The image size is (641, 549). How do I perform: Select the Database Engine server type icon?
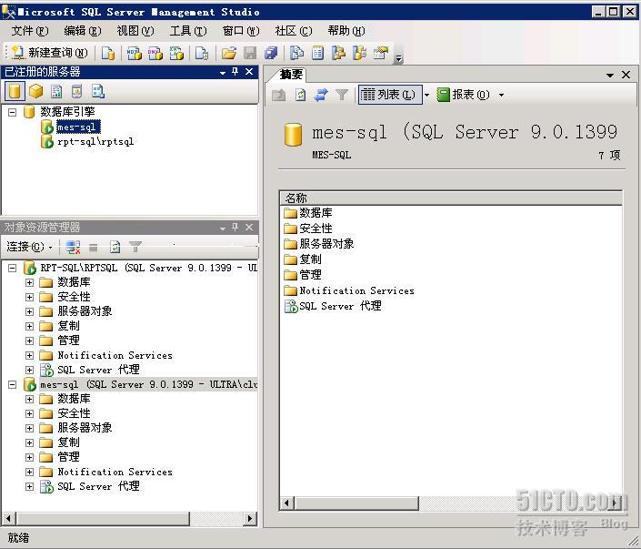(x=15, y=91)
